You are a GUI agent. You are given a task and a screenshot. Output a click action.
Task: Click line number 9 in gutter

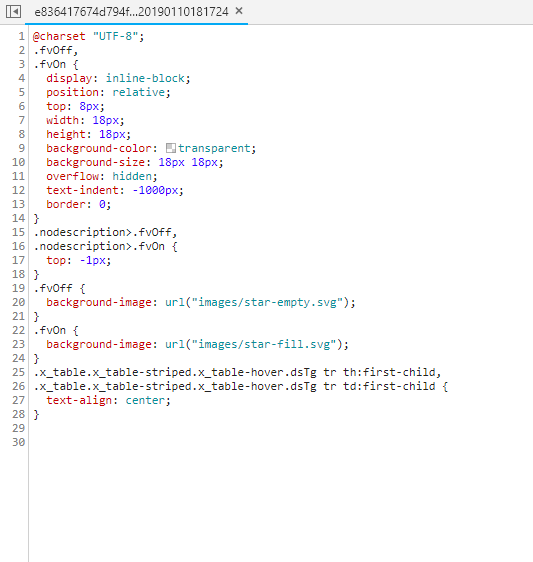tap(22, 148)
